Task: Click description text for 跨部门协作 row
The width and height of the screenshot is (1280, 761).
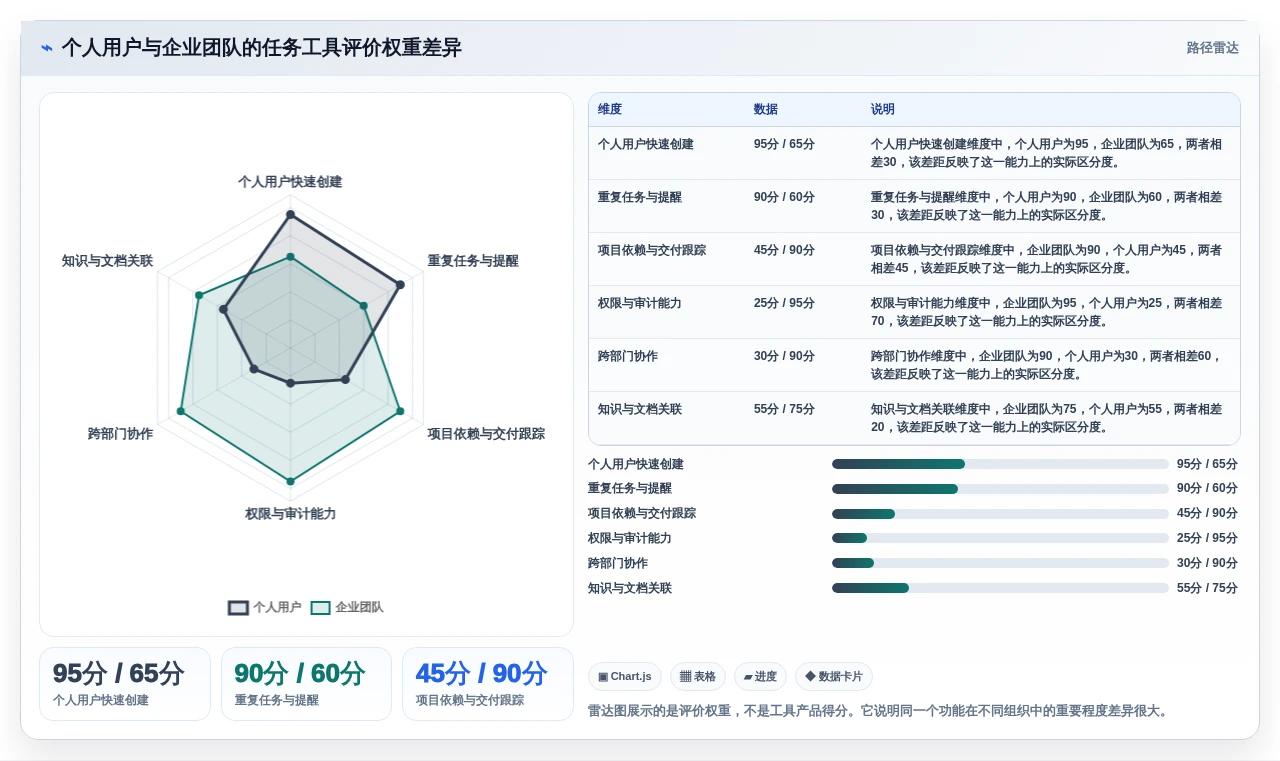Action: click(1046, 365)
